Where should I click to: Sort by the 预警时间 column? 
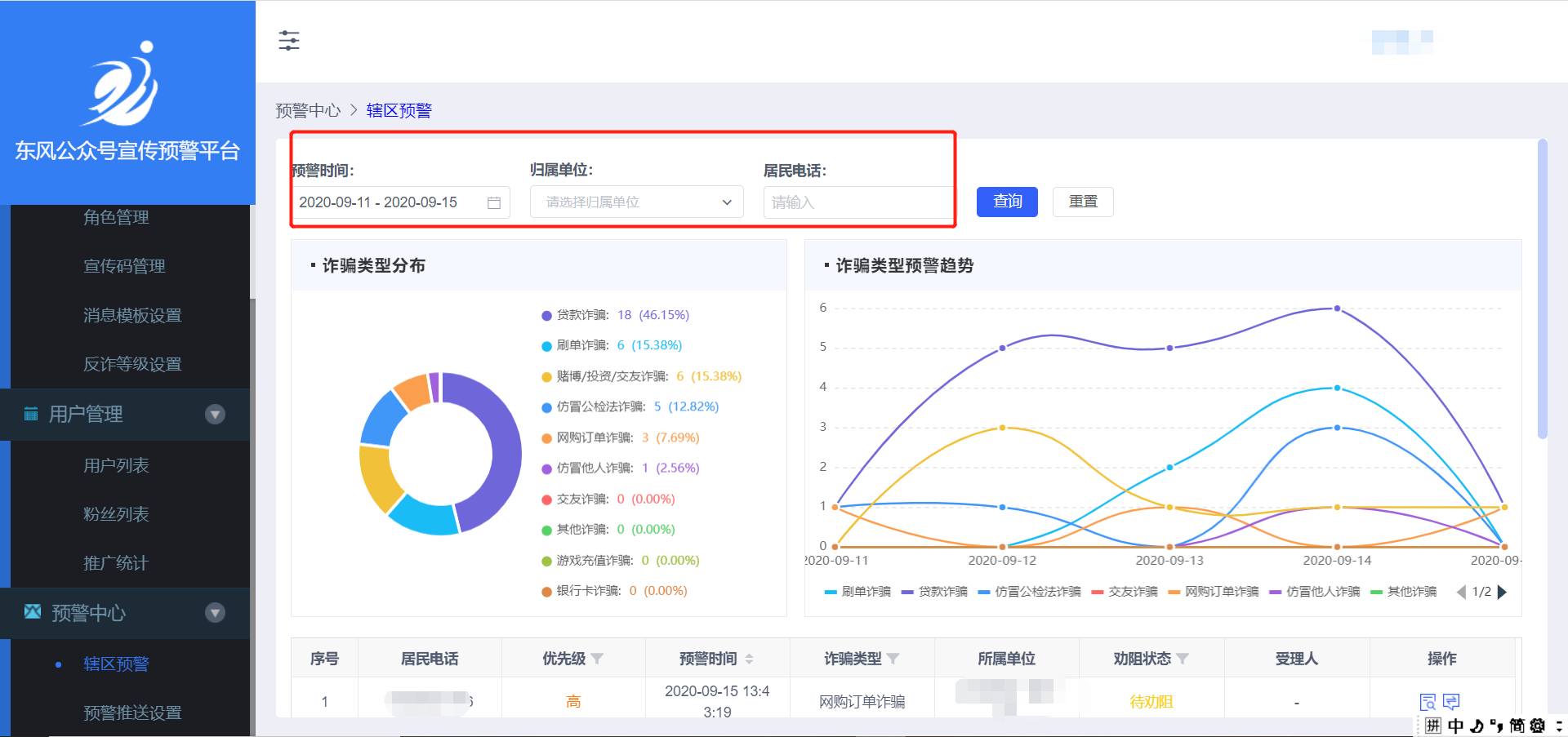(x=749, y=659)
